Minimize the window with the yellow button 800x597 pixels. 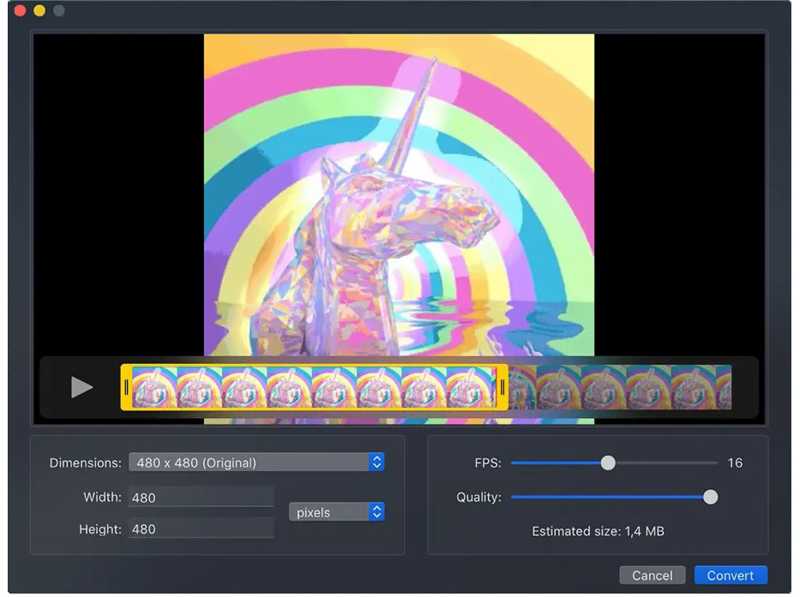pos(39,10)
